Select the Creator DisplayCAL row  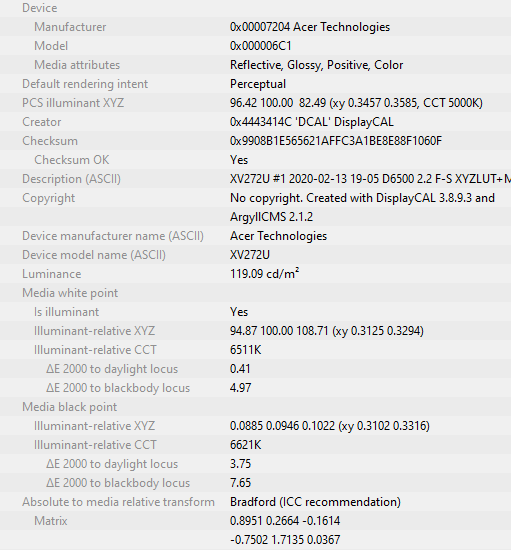click(x=255, y=122)
